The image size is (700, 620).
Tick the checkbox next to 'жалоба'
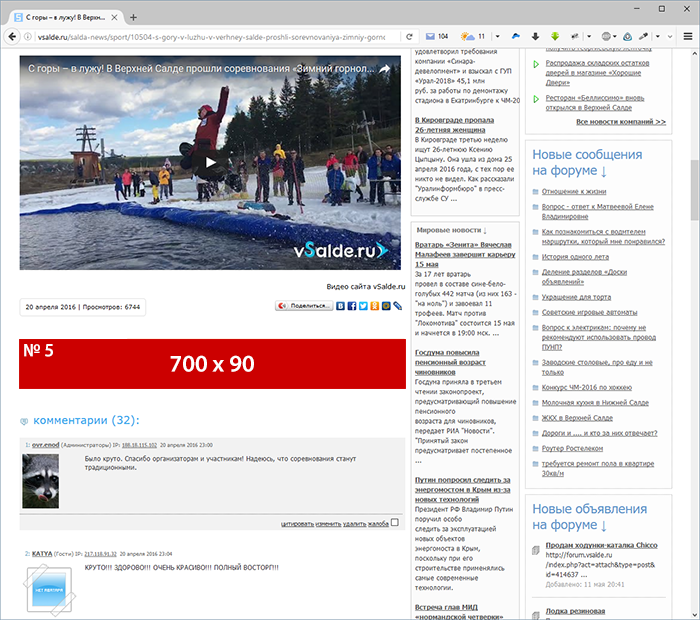coord(395,522)
